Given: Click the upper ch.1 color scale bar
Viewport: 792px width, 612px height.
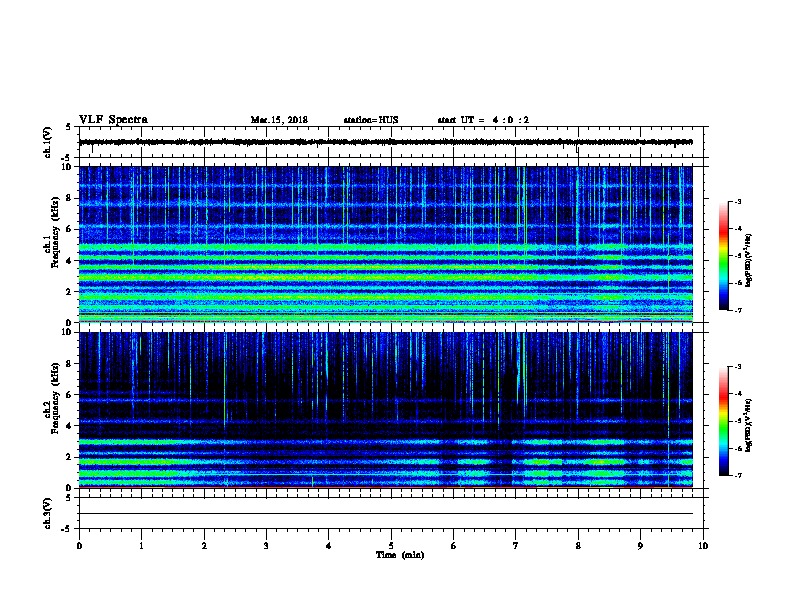Looking at the screenshot, I should pyautogui.click(x=723, y=256).
